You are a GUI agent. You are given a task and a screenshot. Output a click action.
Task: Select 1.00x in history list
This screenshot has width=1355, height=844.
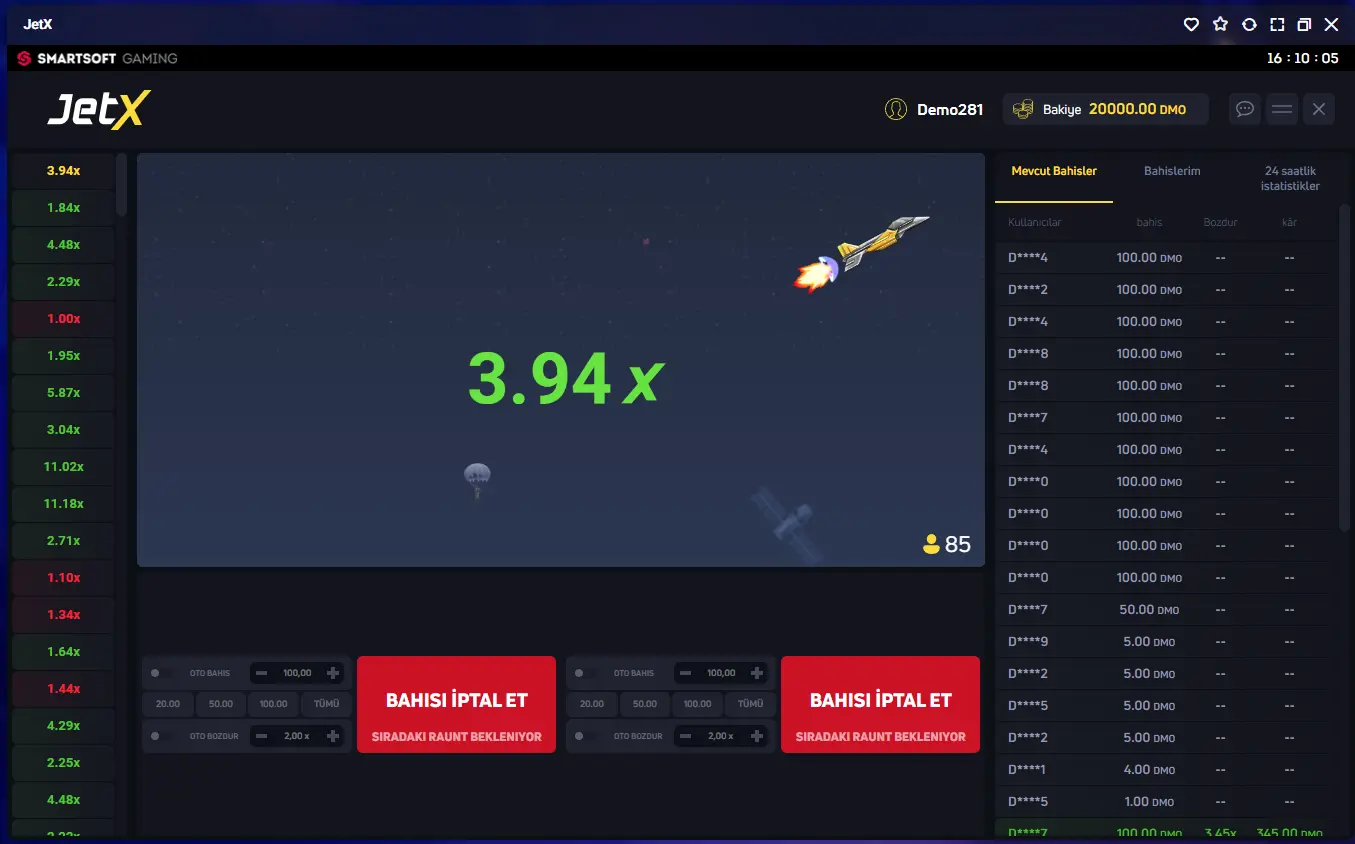(63, 319)
